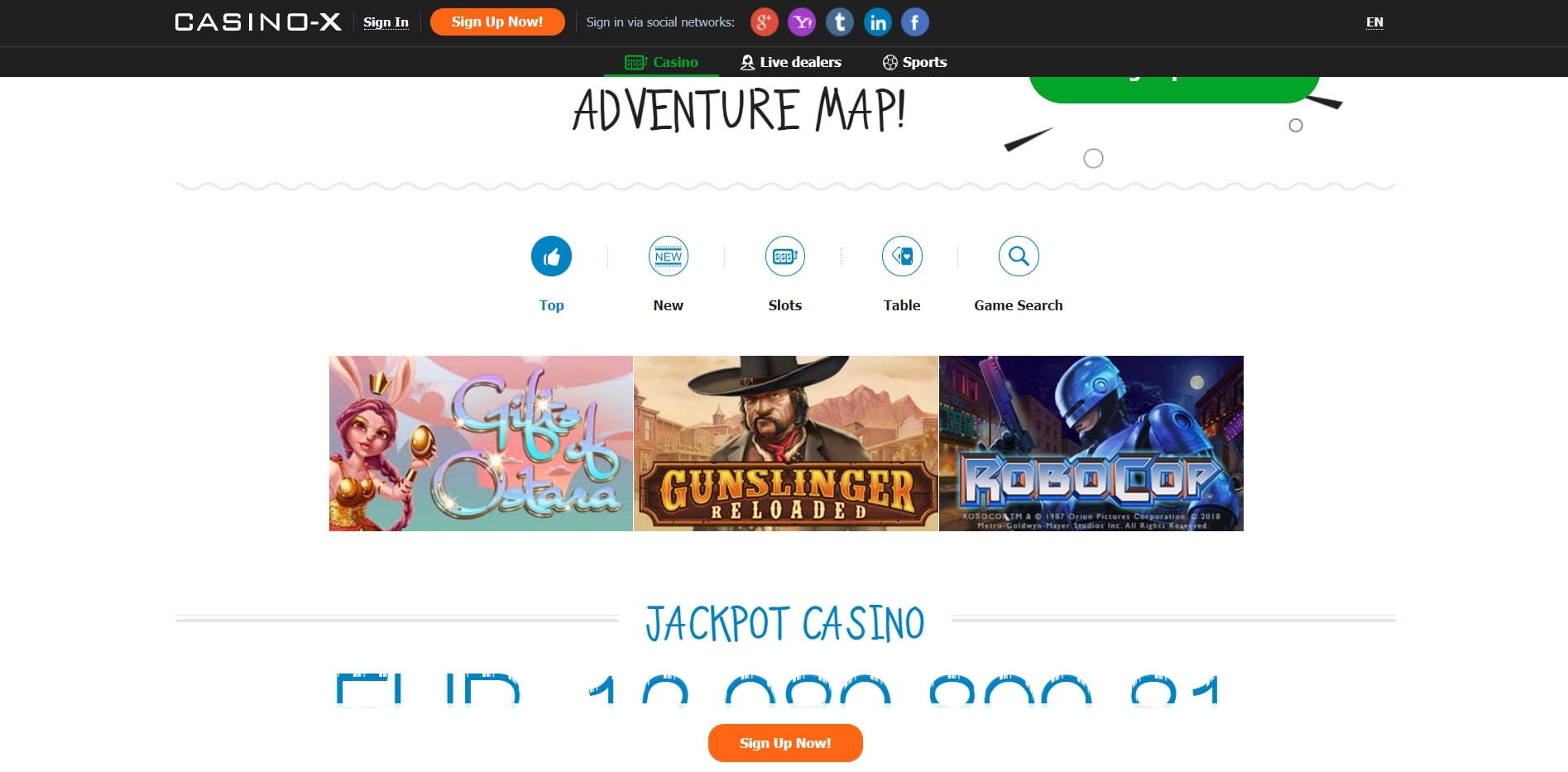Sign in with Tumblr icon
This screenshot has height=772, width=1568.
tap(840, 22)
